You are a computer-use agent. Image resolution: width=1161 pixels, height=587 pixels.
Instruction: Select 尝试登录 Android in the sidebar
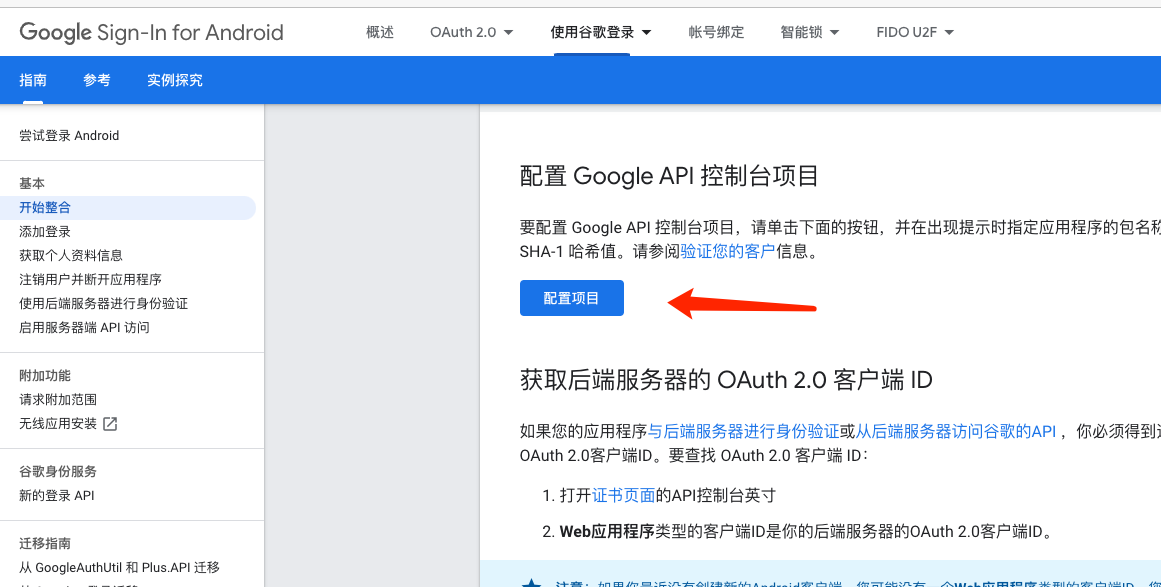(x=69, y=135)
